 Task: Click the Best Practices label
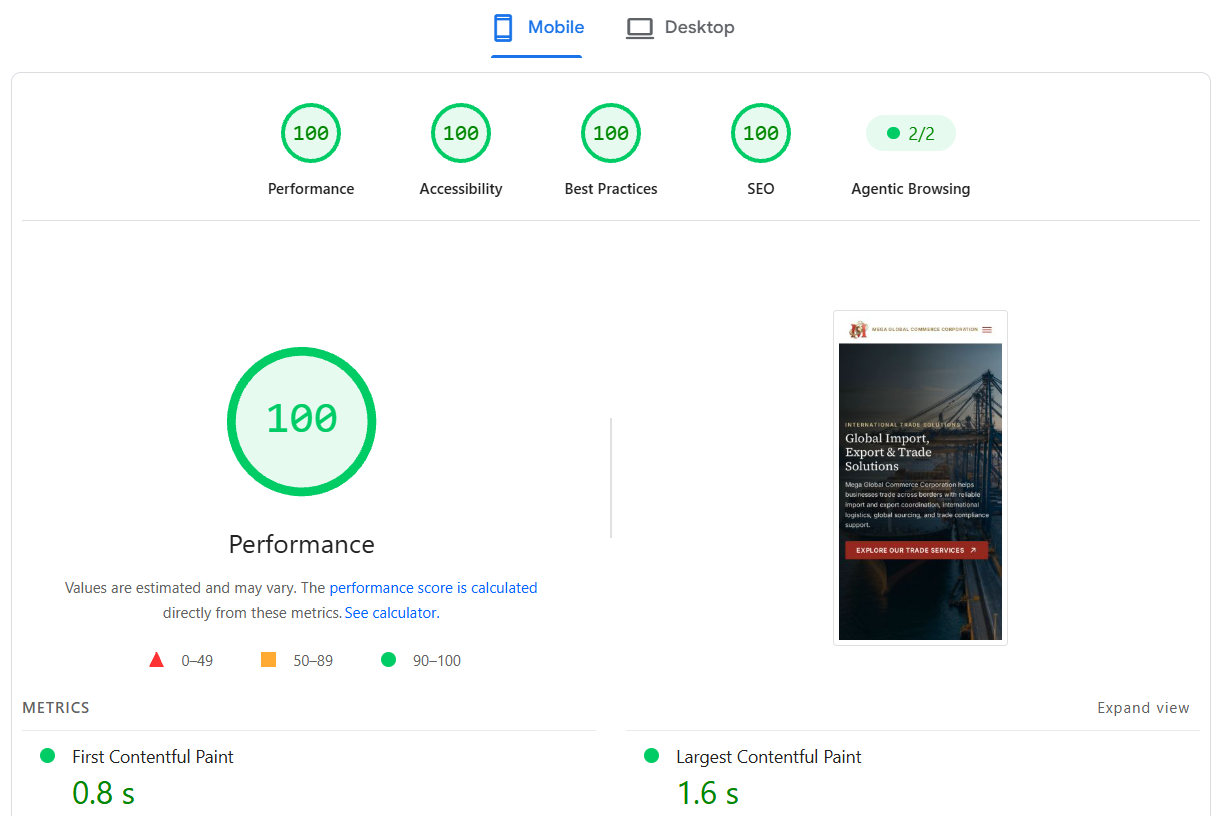click(x=611, y=189)
